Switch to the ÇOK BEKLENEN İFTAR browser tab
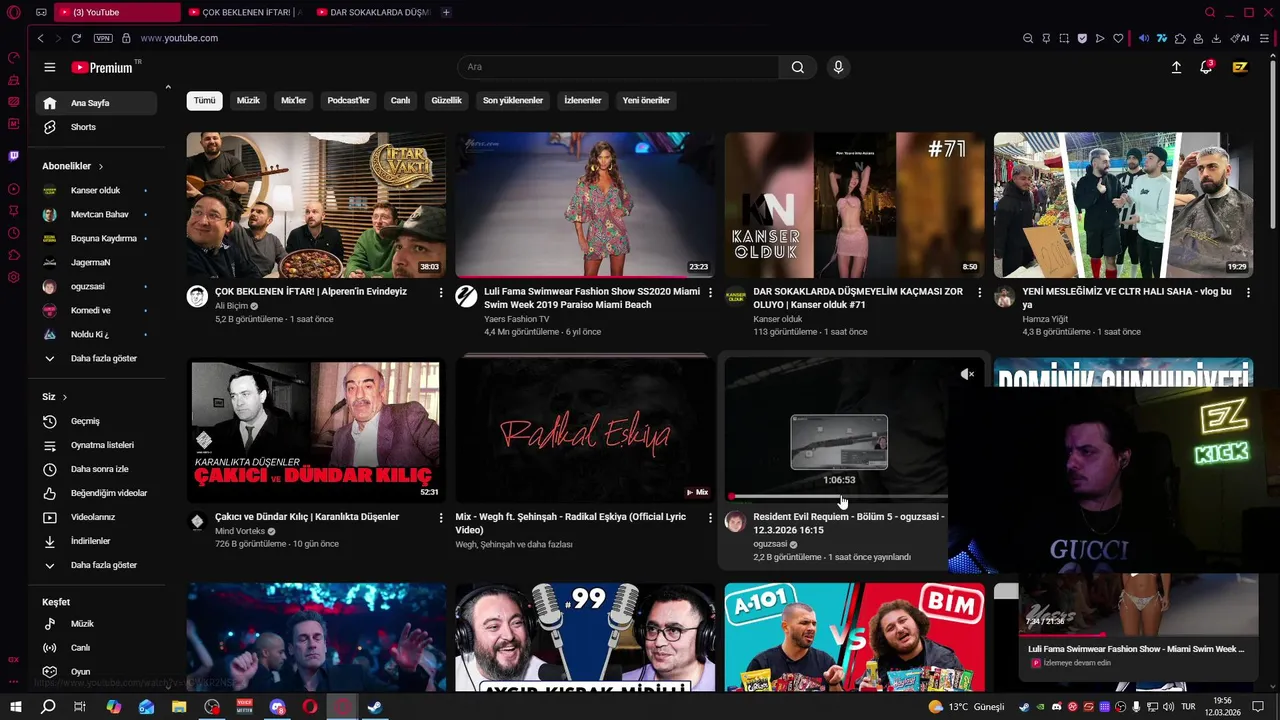The height and width of the screenshot is (720, 1280). point(245,12)
